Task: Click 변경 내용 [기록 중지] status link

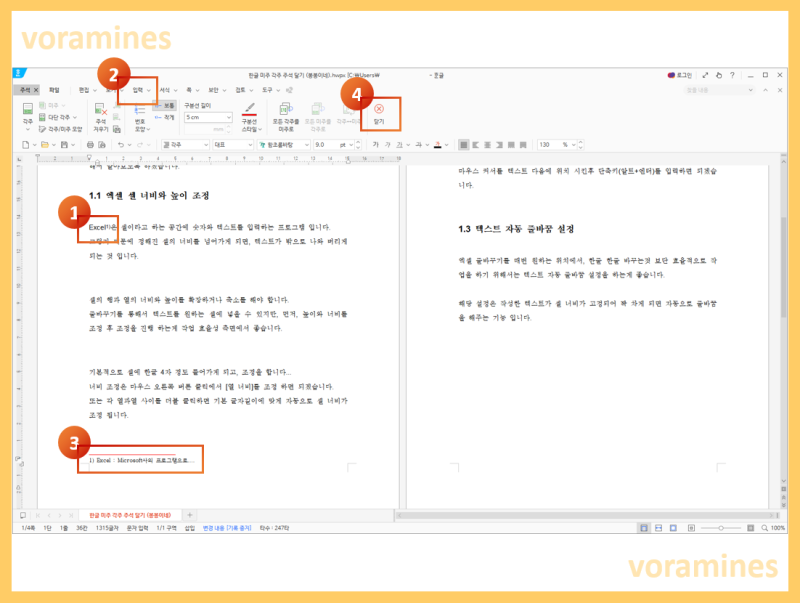Action: pyautogui.click(x=227, y=528)
